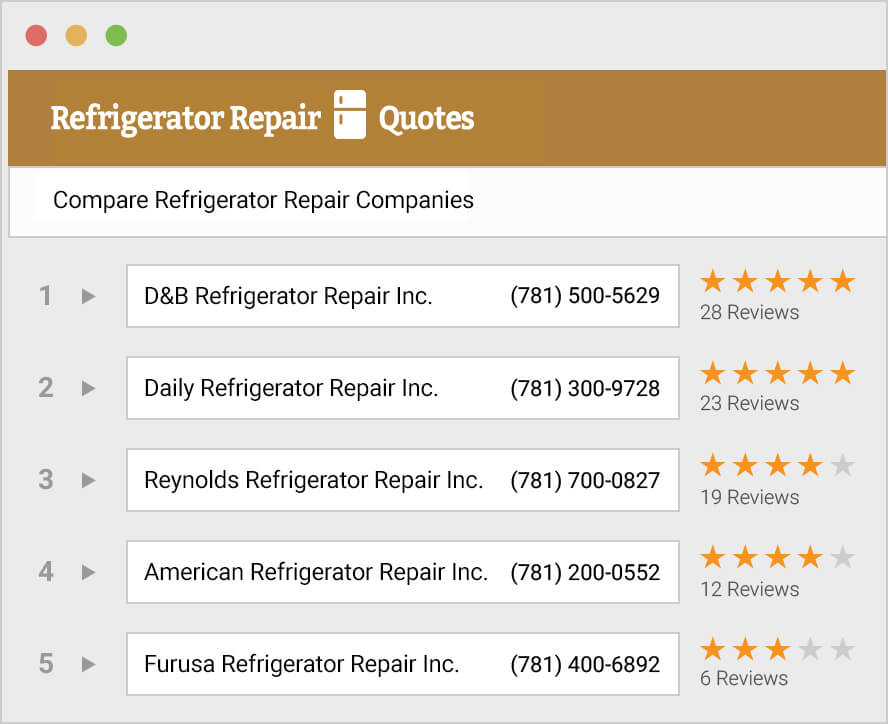Expand the listing for Reynolds Refrigerator Repair Inc.

87,480
